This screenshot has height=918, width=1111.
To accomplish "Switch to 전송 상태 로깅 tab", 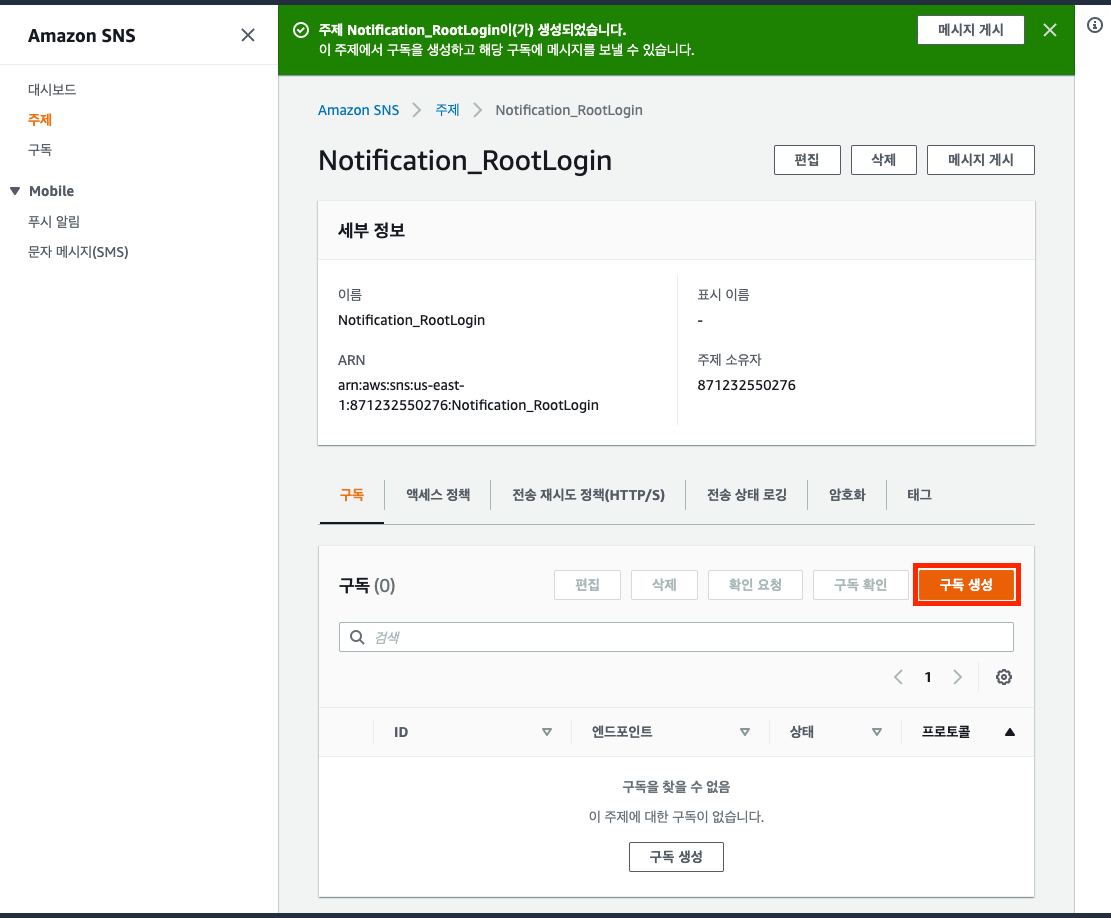I will pyautogui.click(x=747, y=494).
